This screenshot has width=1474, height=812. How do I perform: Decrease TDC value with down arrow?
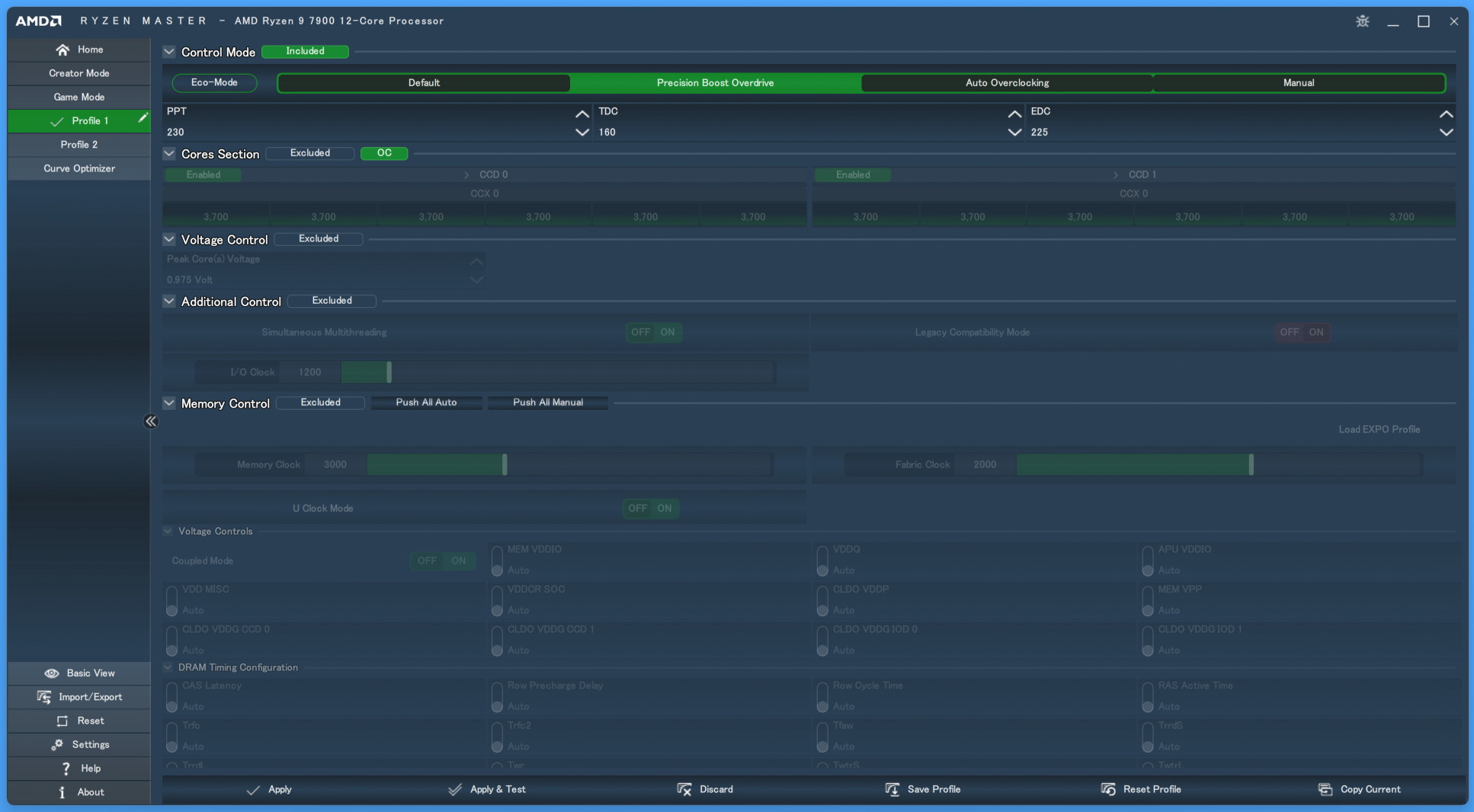click(x=1014, y=133)
